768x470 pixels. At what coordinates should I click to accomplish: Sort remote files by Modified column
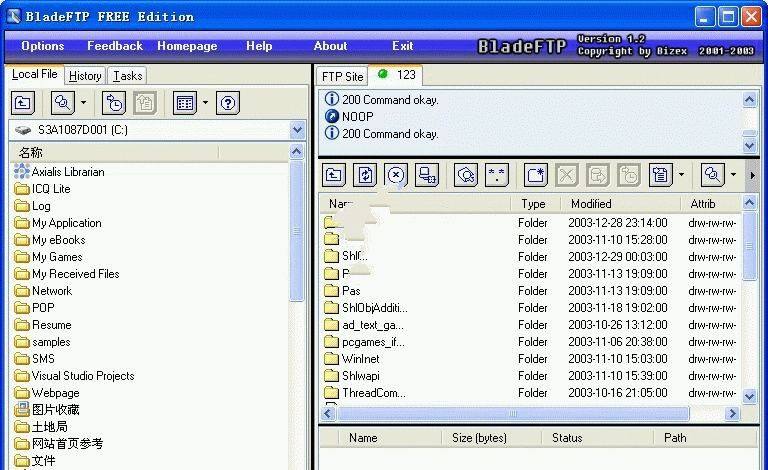coord(620,204)
